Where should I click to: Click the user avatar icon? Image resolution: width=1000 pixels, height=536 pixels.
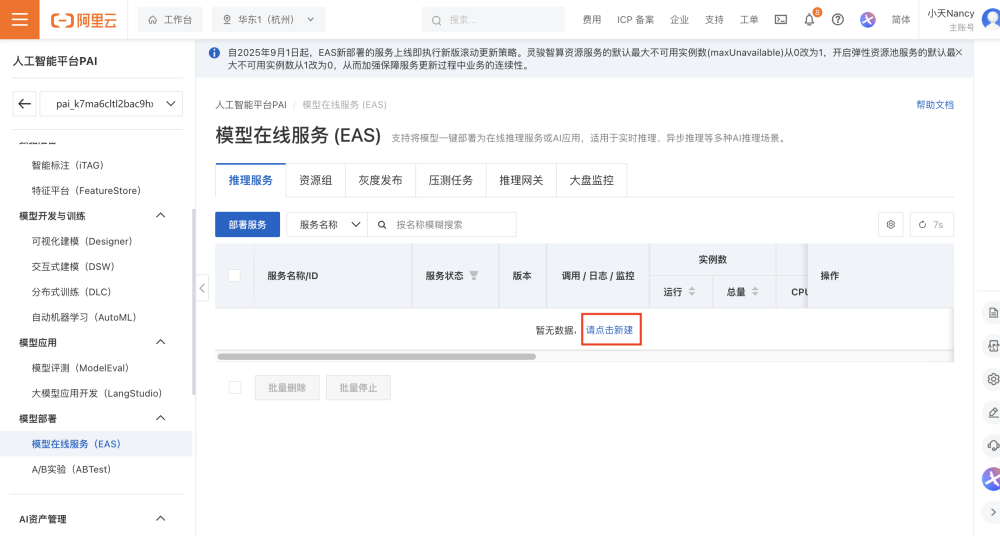(x=991, y=19)
